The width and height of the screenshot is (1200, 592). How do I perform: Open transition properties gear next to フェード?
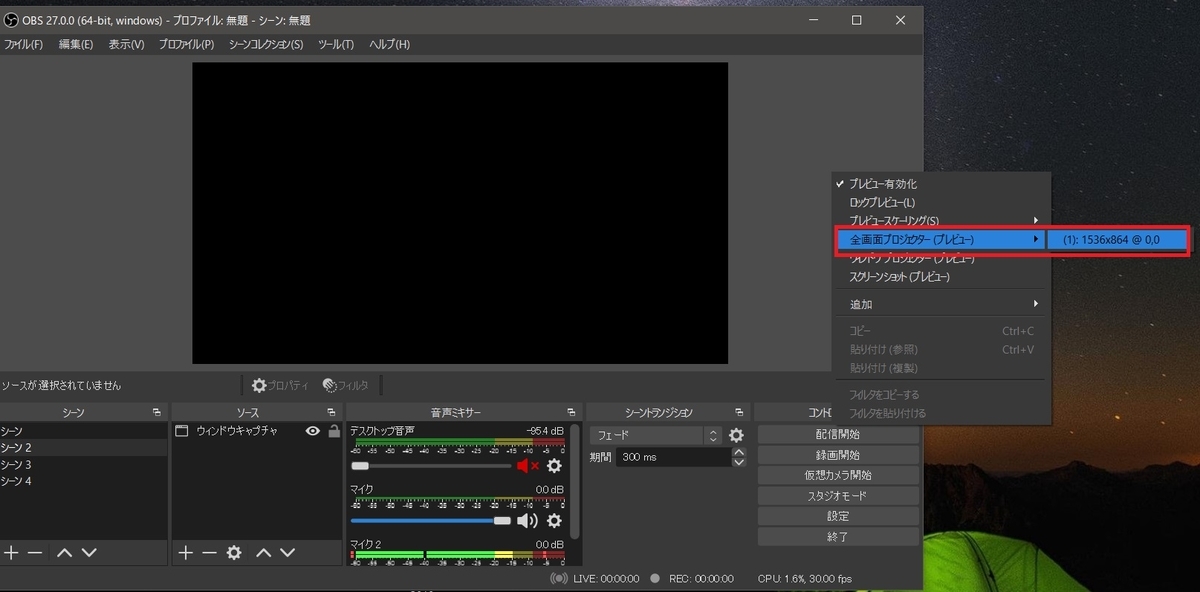click(736, 436)
